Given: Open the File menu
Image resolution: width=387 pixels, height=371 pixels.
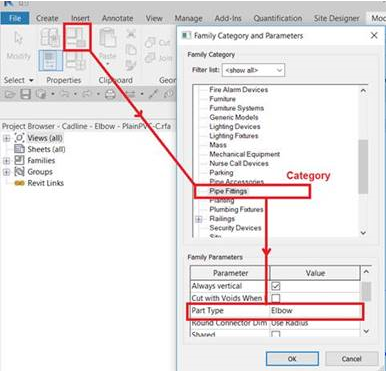Looking at the screenshot, I should tap(15, 18).
